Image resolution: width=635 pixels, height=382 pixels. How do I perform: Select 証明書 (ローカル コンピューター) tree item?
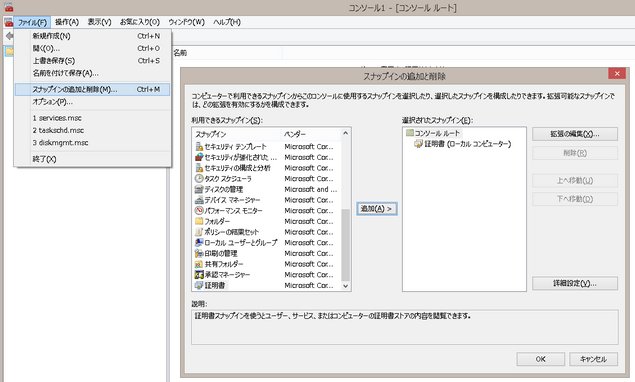[x=468, y=144]
